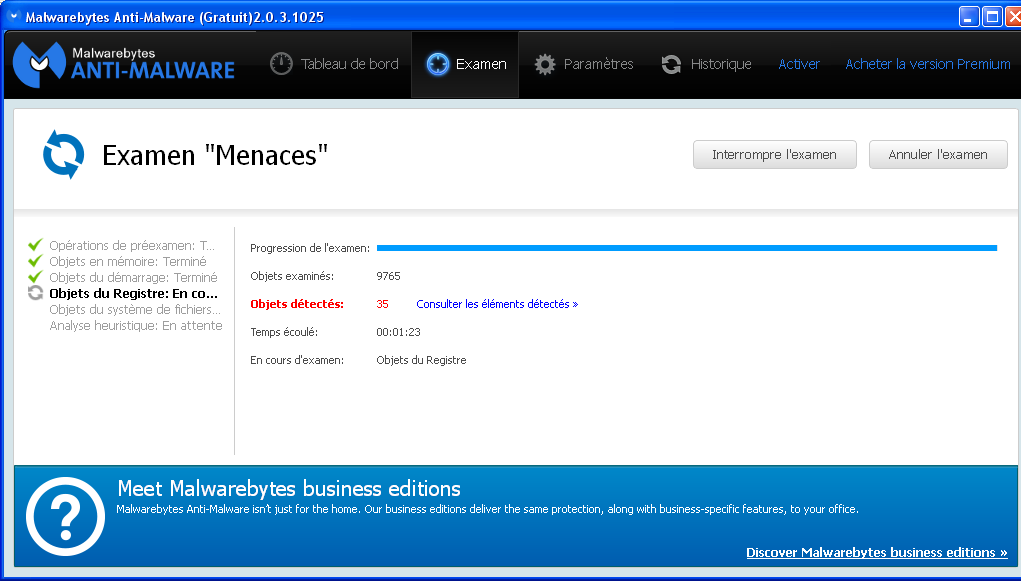Click the Objets examinés value 9765

[x=389, y=276]
